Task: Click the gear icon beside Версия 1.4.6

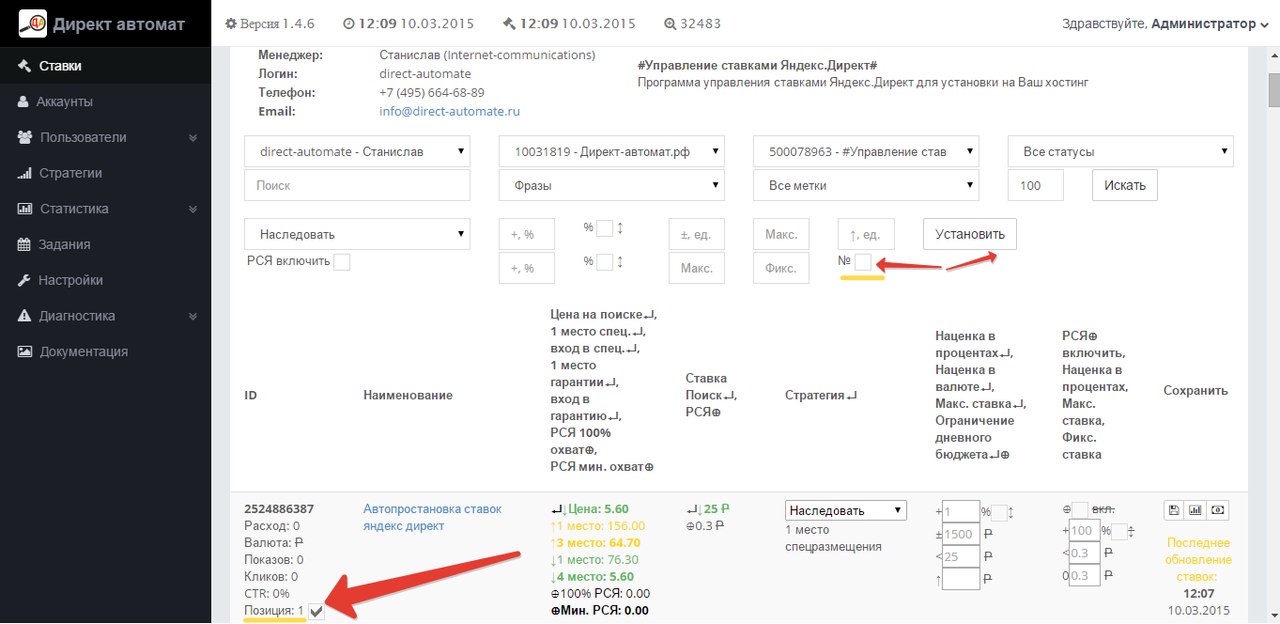Action: coord(231,23)
